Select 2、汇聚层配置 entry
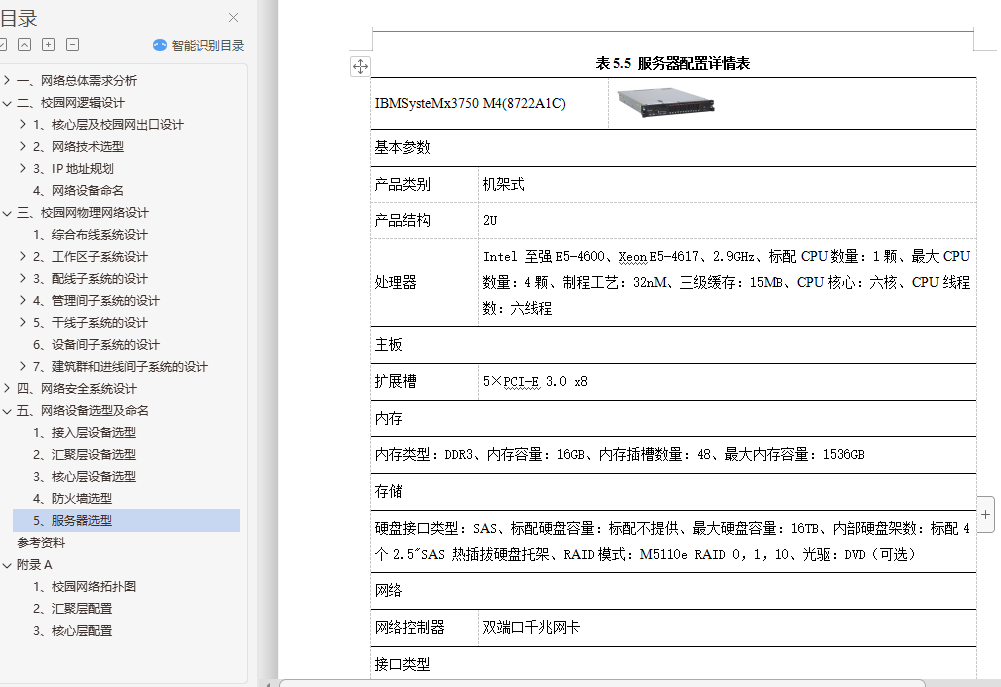Viewport: 1001px width, 687px height. click(x=72, y=608)
